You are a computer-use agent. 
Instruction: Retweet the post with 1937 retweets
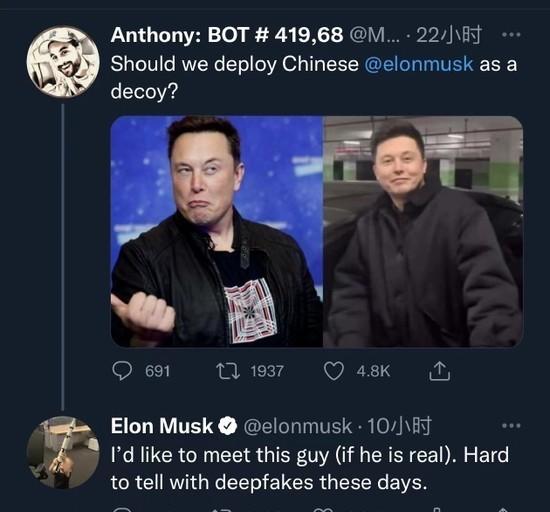[x=228, y=371]
